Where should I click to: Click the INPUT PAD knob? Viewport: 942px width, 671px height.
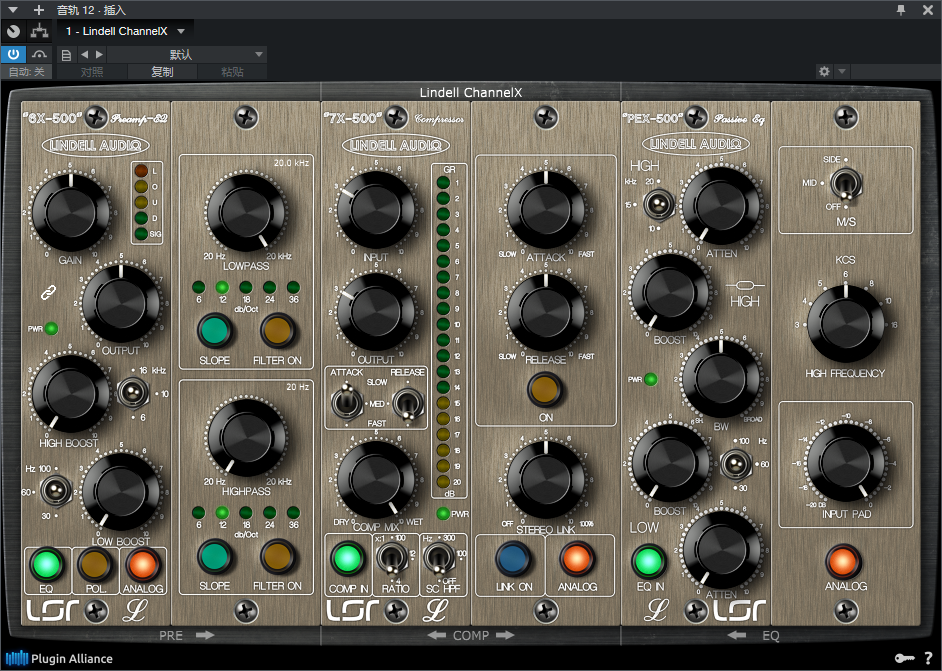click(845, 463)
